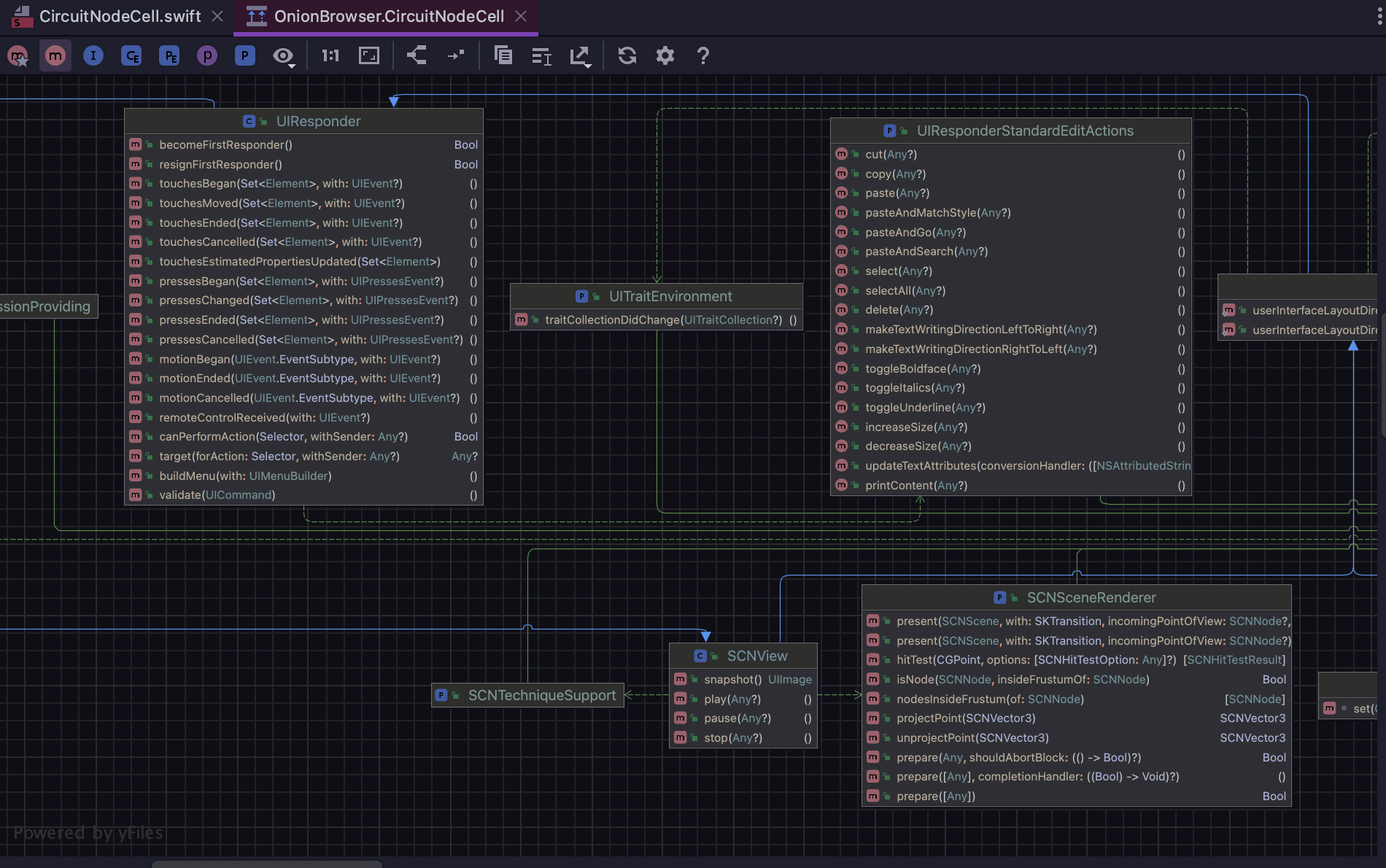This screenshot has height=868, width=1386.
Task: Open the export diagram dropdown
Action: (x=580, y=56)
